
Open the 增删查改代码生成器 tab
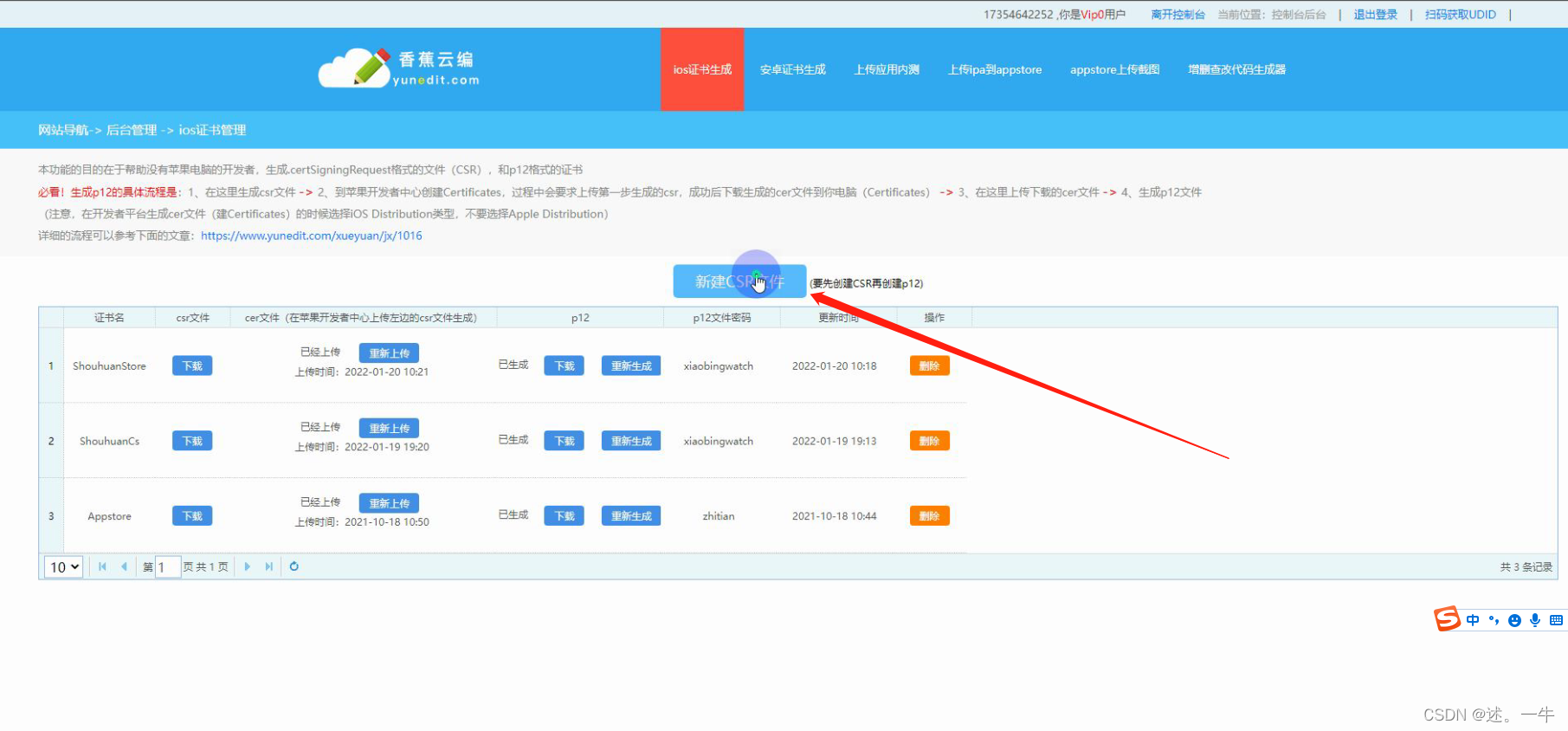click(1236, 69)
